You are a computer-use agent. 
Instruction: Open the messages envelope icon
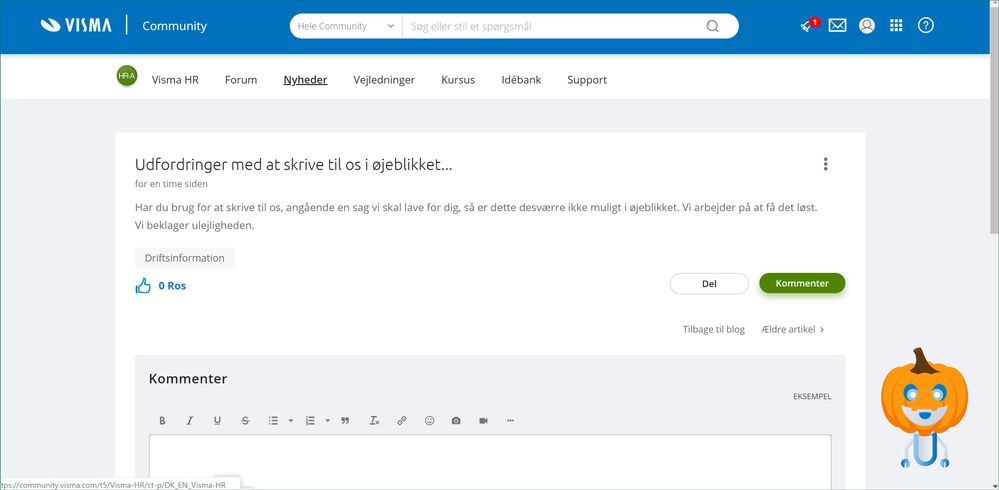837,25
